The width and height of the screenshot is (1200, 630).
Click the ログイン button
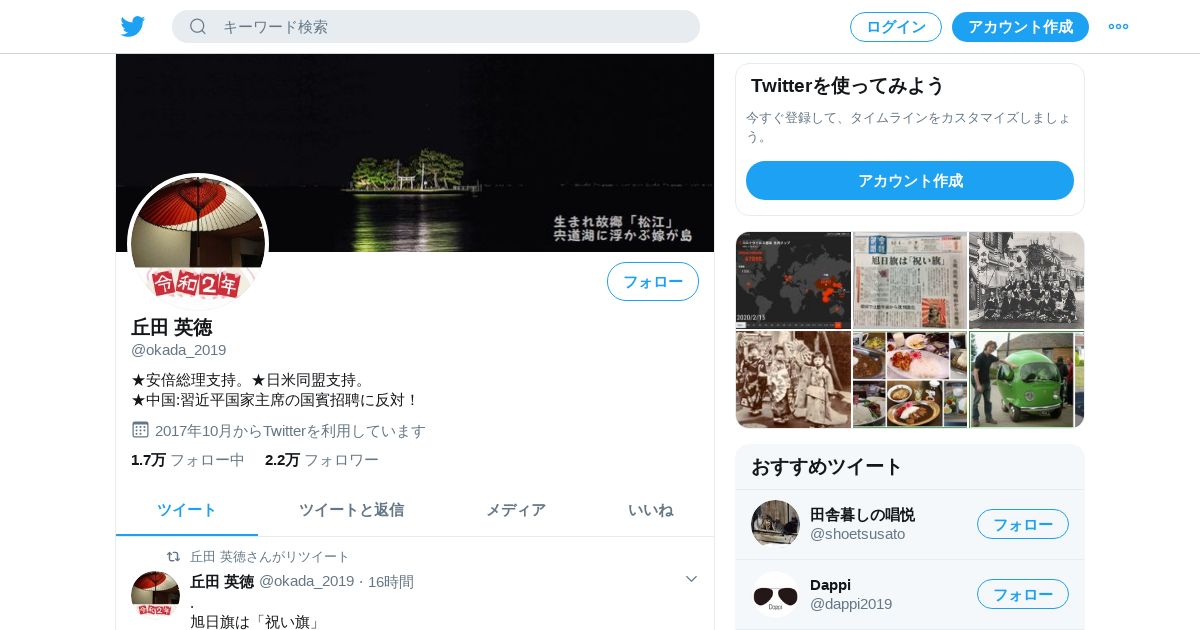[x=896, y=27]
